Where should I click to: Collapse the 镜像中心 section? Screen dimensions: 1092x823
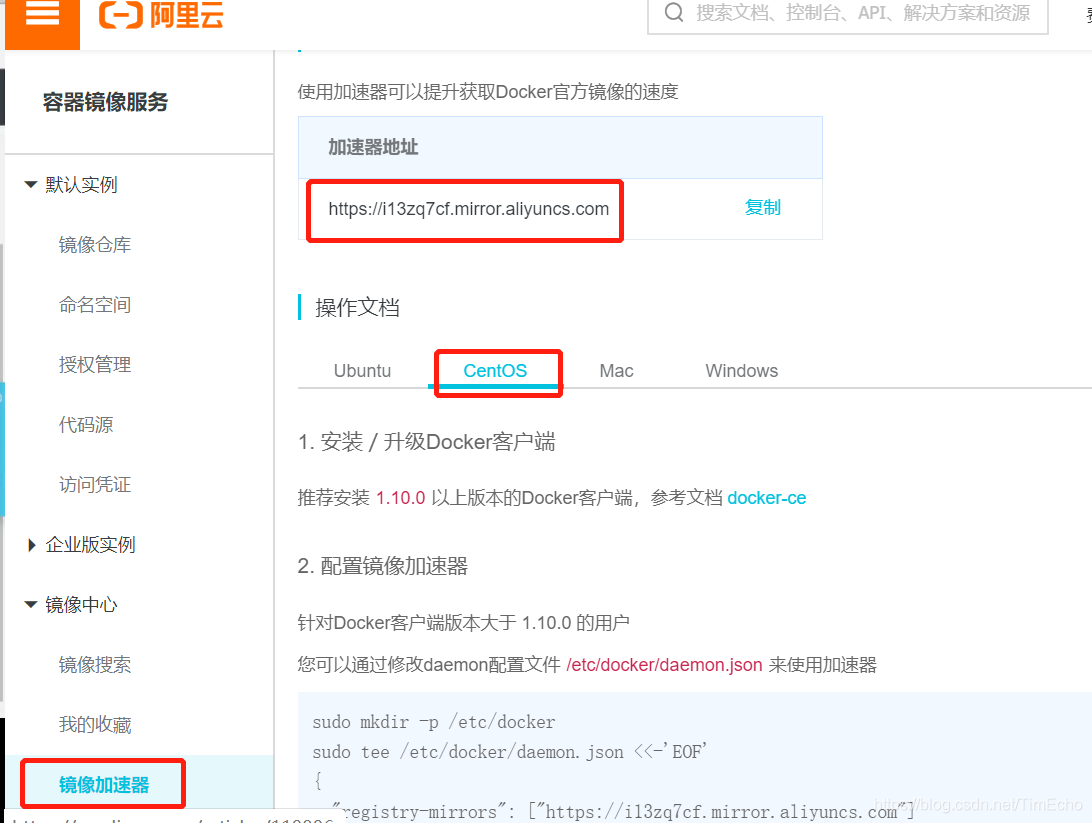click(31, 604)
